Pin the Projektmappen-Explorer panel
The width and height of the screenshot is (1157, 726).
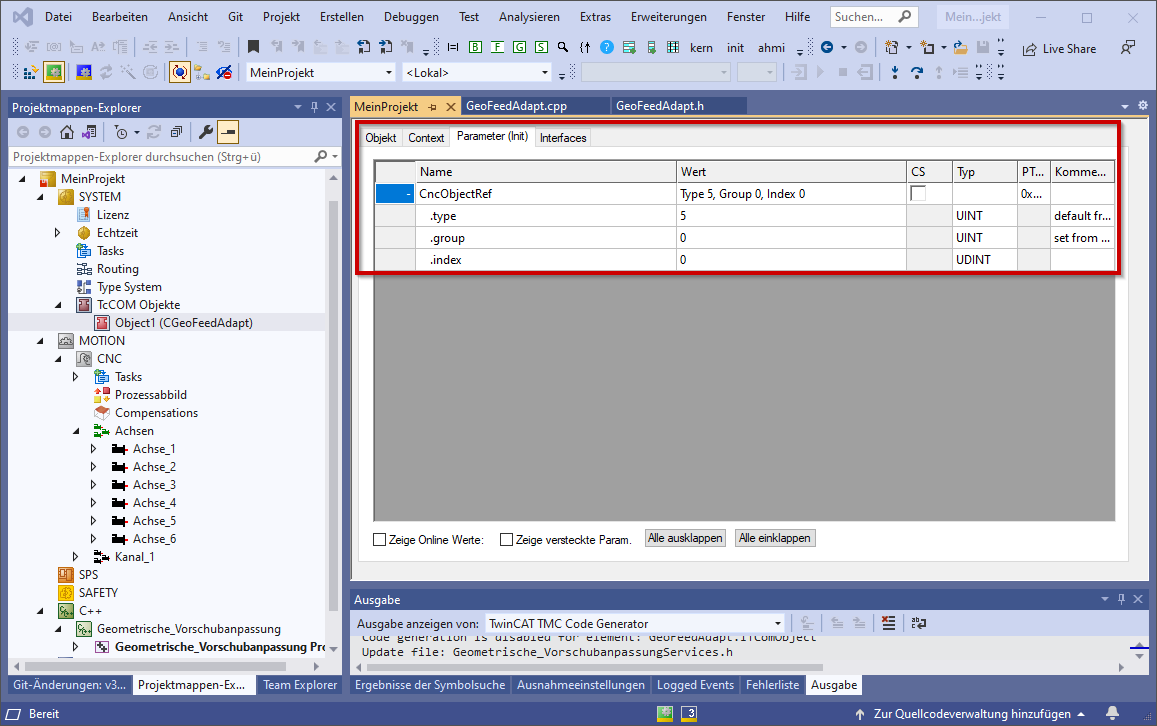click(314, 107)
